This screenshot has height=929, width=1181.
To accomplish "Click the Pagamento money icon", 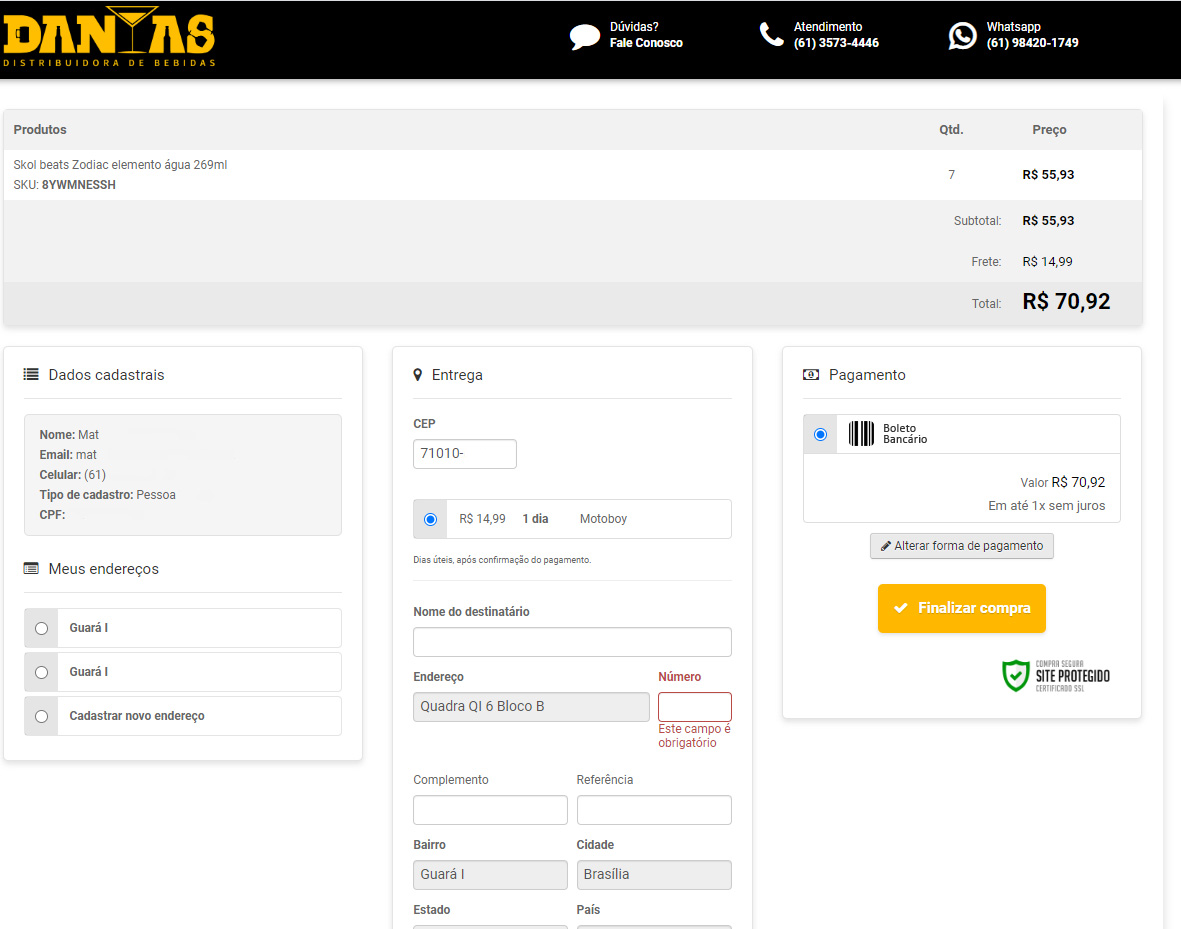I will click(x=811, y=375).
